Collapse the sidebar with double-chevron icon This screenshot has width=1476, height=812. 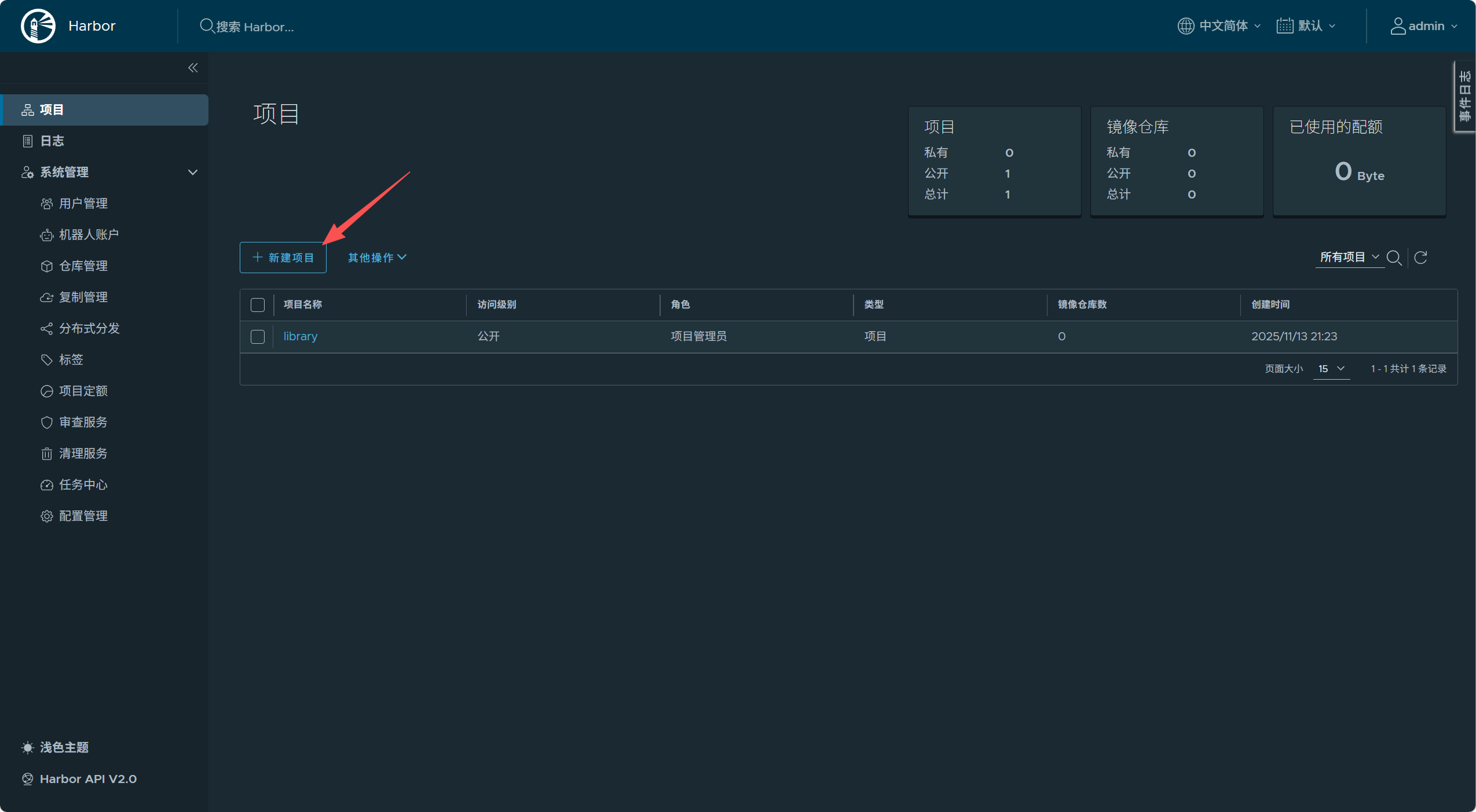193,68
